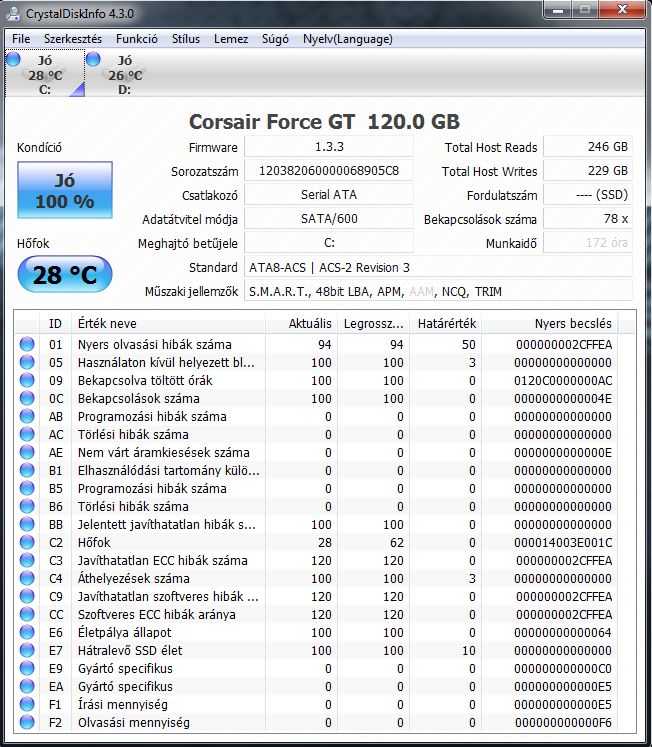
Task: Open the File menu
Action: pyautogui.click(x=21, y=39)
